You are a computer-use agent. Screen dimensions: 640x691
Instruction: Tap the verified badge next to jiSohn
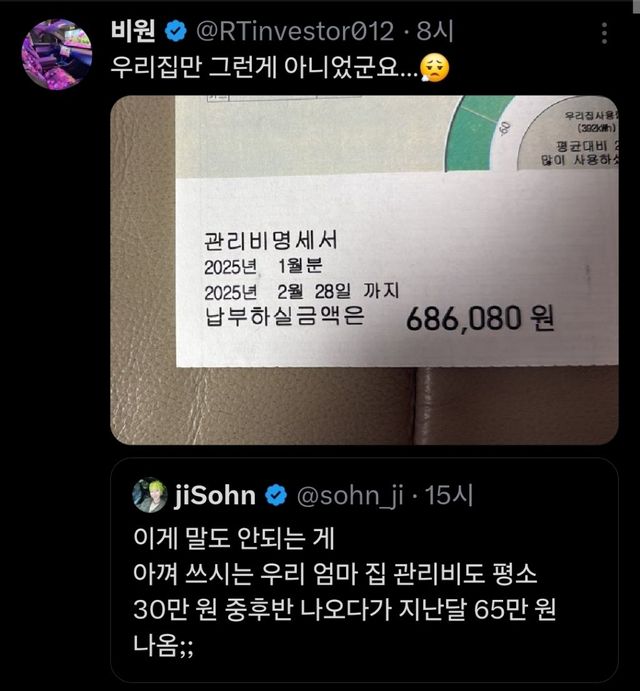click(276, 495)
